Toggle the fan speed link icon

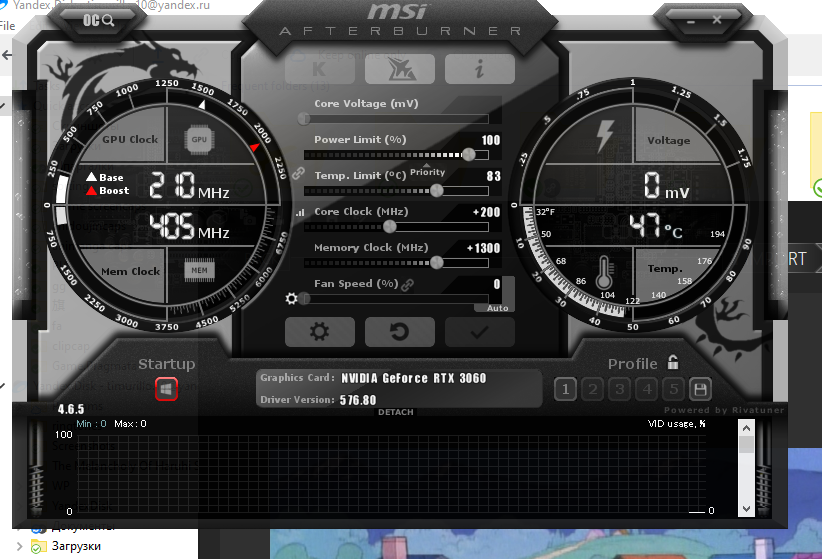[407, 284]
